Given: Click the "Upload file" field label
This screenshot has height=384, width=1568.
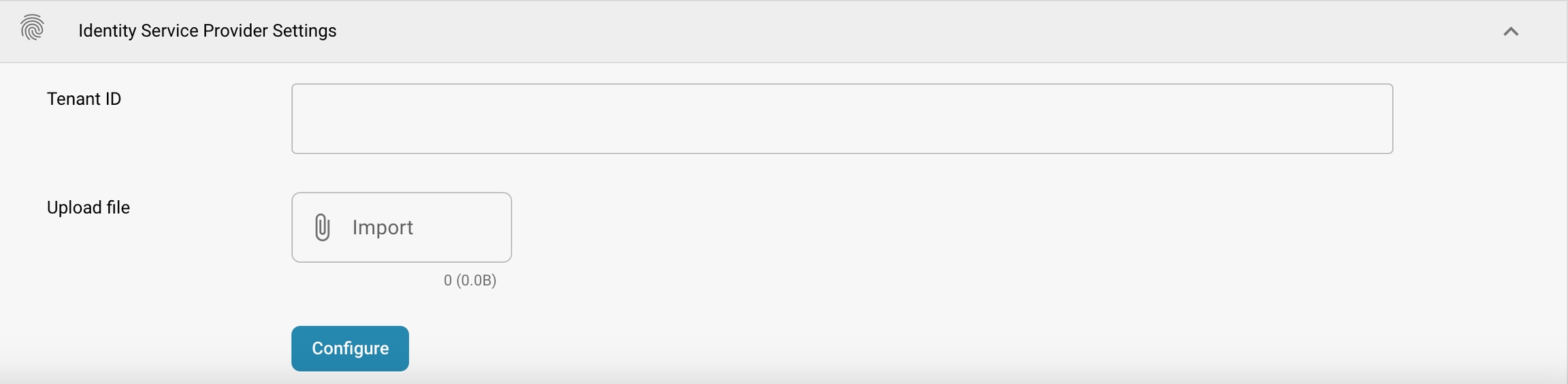Looking at the screenshot, I should [88, 208].
